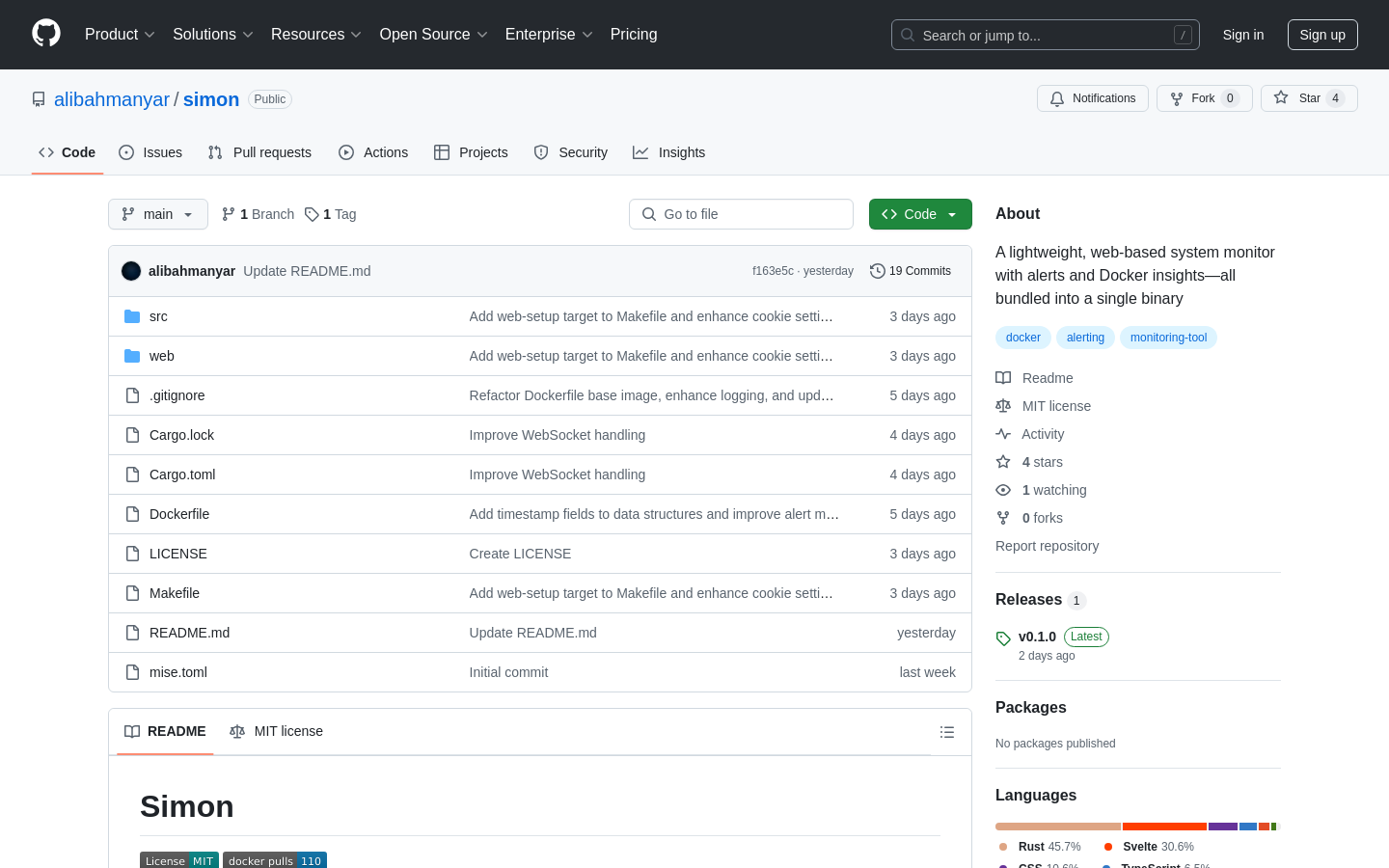View the 1 Branch link
This screenshot has height=868, width=1389.
coord(258,214)
